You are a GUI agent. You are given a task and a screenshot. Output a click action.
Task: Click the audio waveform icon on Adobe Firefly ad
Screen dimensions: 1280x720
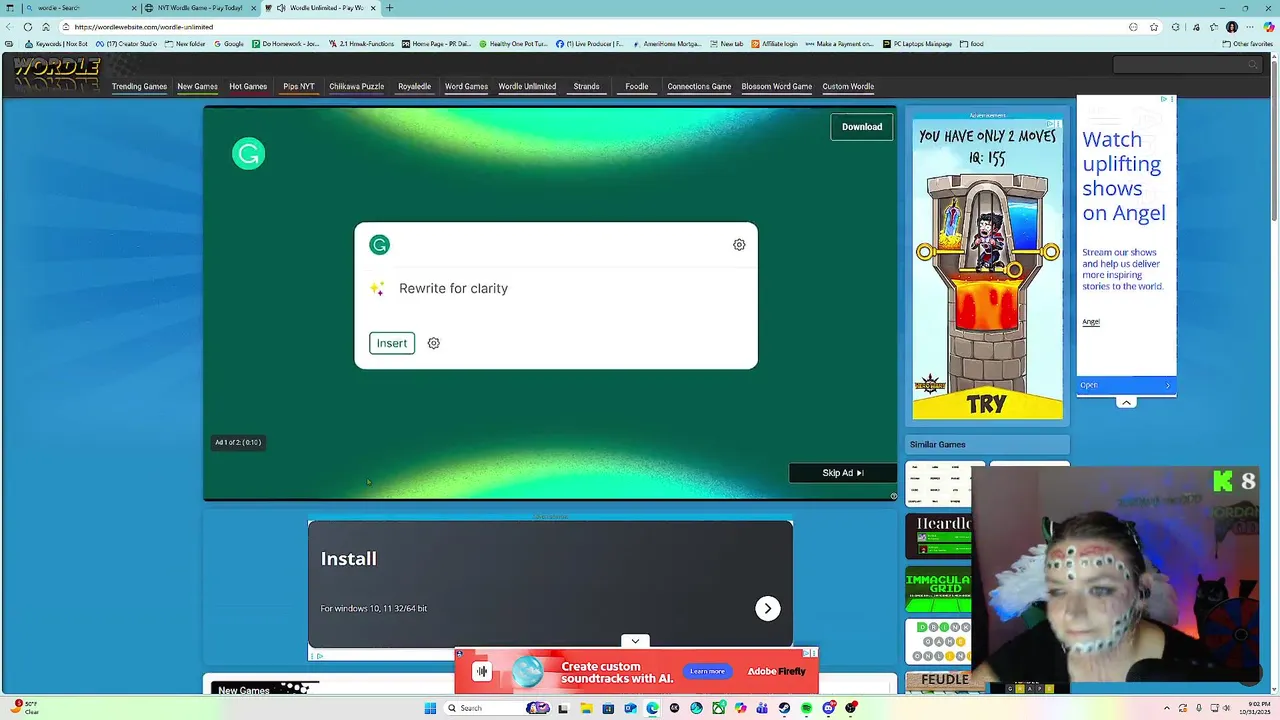point(481,672)
